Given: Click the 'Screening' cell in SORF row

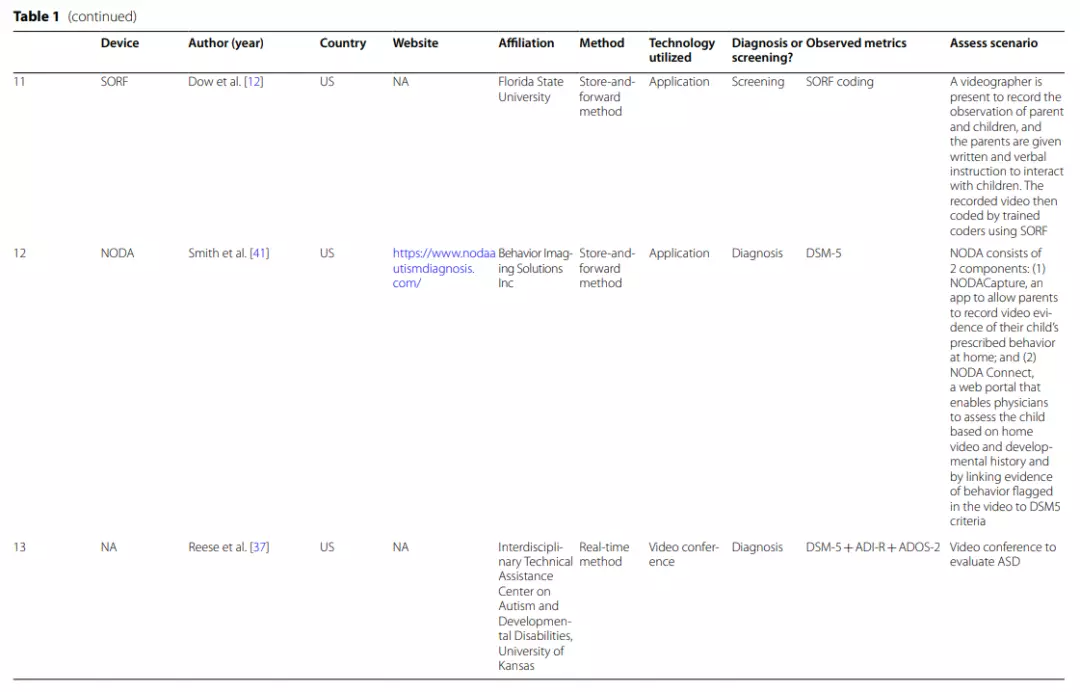Looking at the screenshot, I should [x=758, y=81].
